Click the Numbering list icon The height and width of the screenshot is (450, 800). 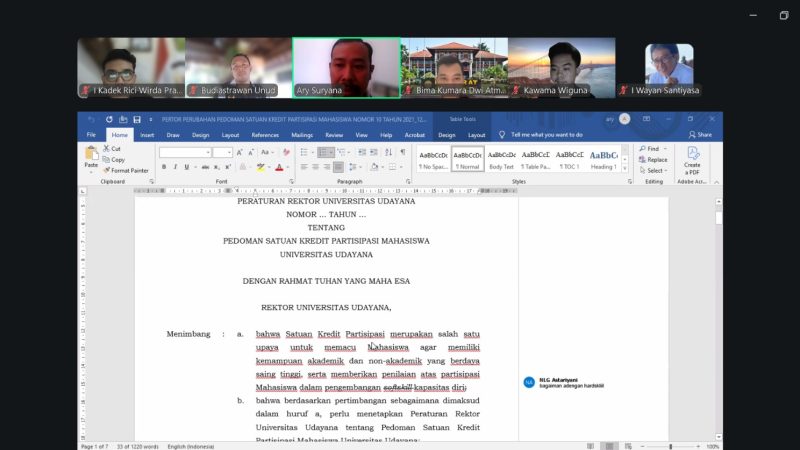323,152
